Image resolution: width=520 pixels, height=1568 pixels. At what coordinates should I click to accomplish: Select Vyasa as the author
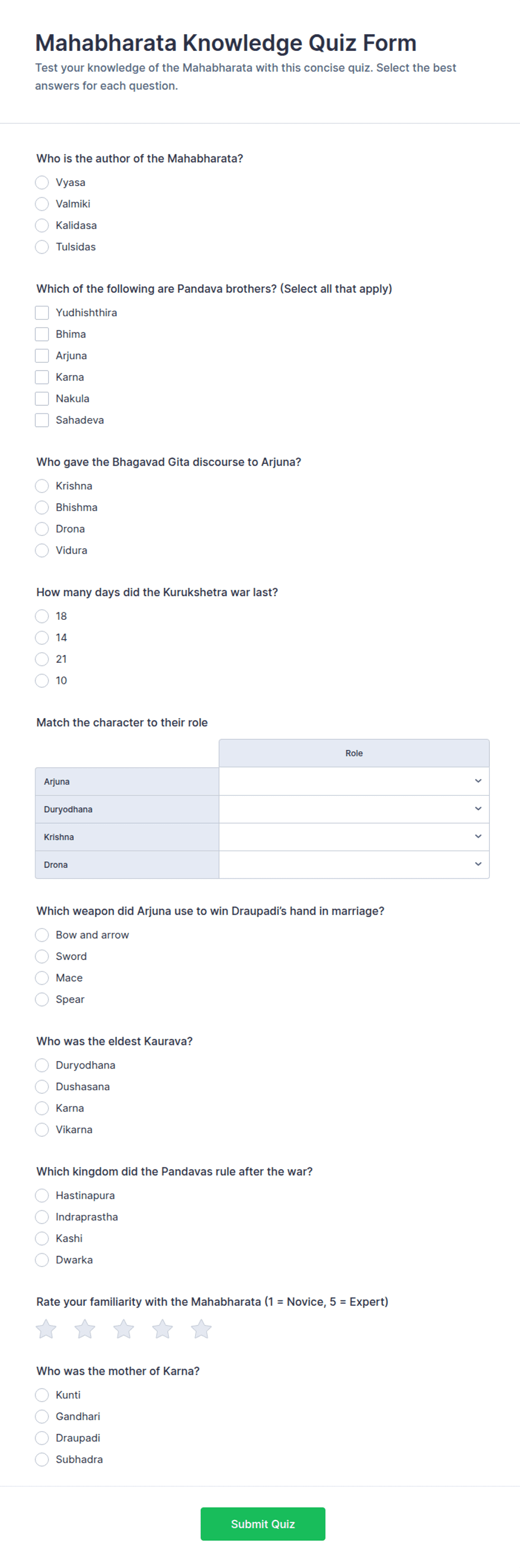42,182
